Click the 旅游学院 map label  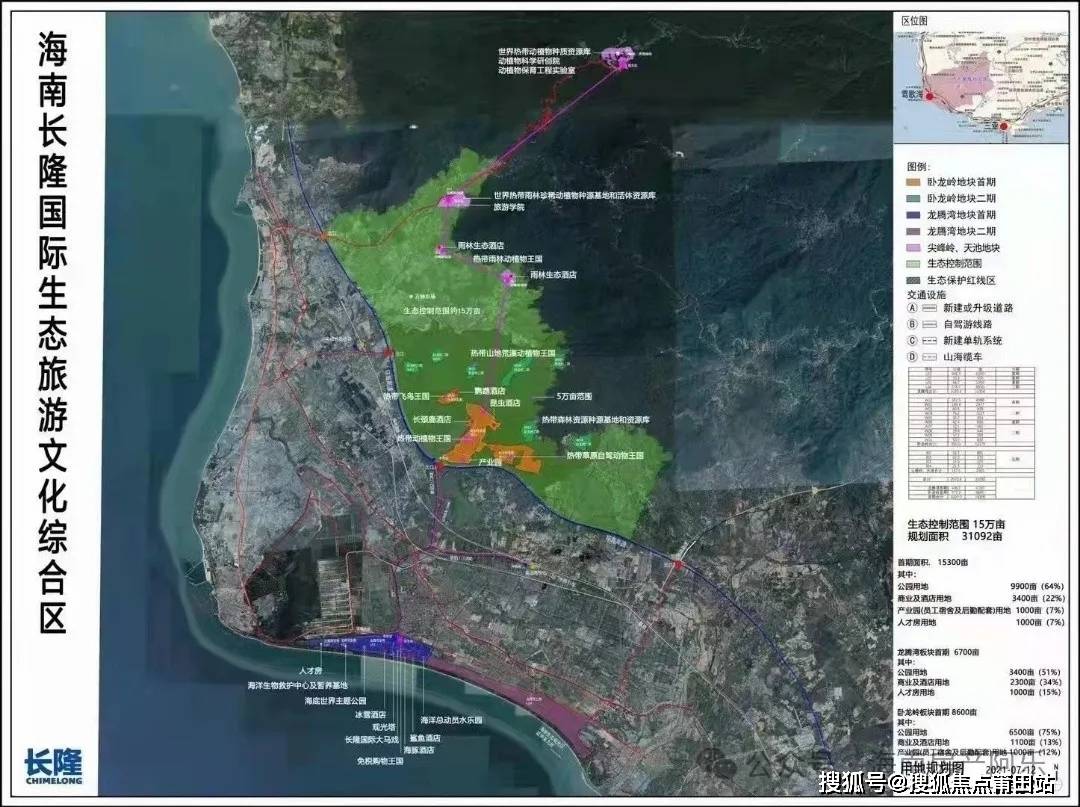pyautogui.click(x=509, y=207)
